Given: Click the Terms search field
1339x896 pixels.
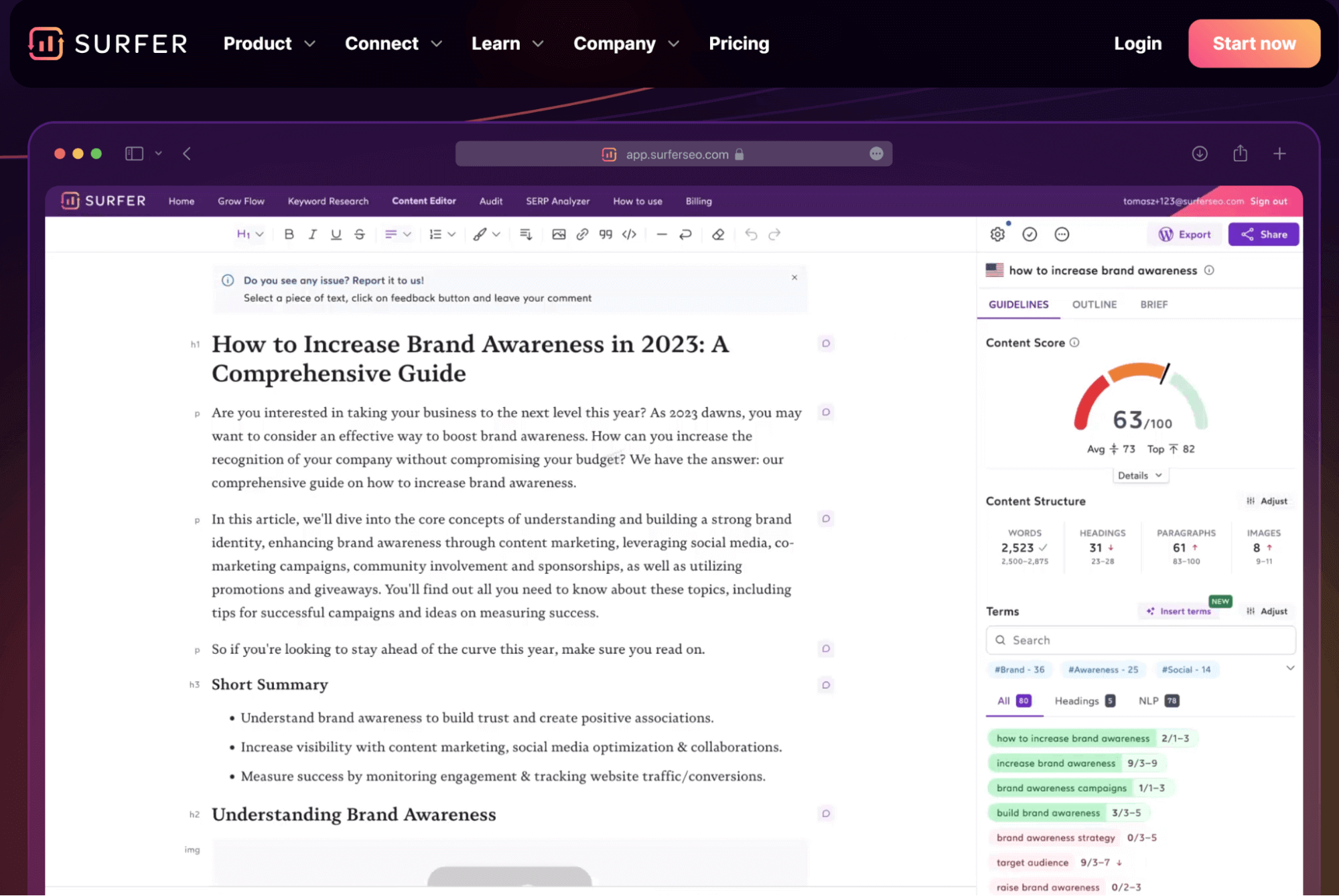Looking at the screenshot, I should coord(1141,640).
